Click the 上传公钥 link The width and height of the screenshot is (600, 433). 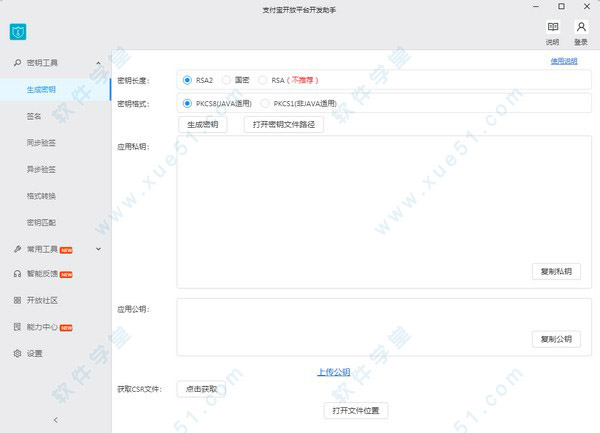coord(334,372)
